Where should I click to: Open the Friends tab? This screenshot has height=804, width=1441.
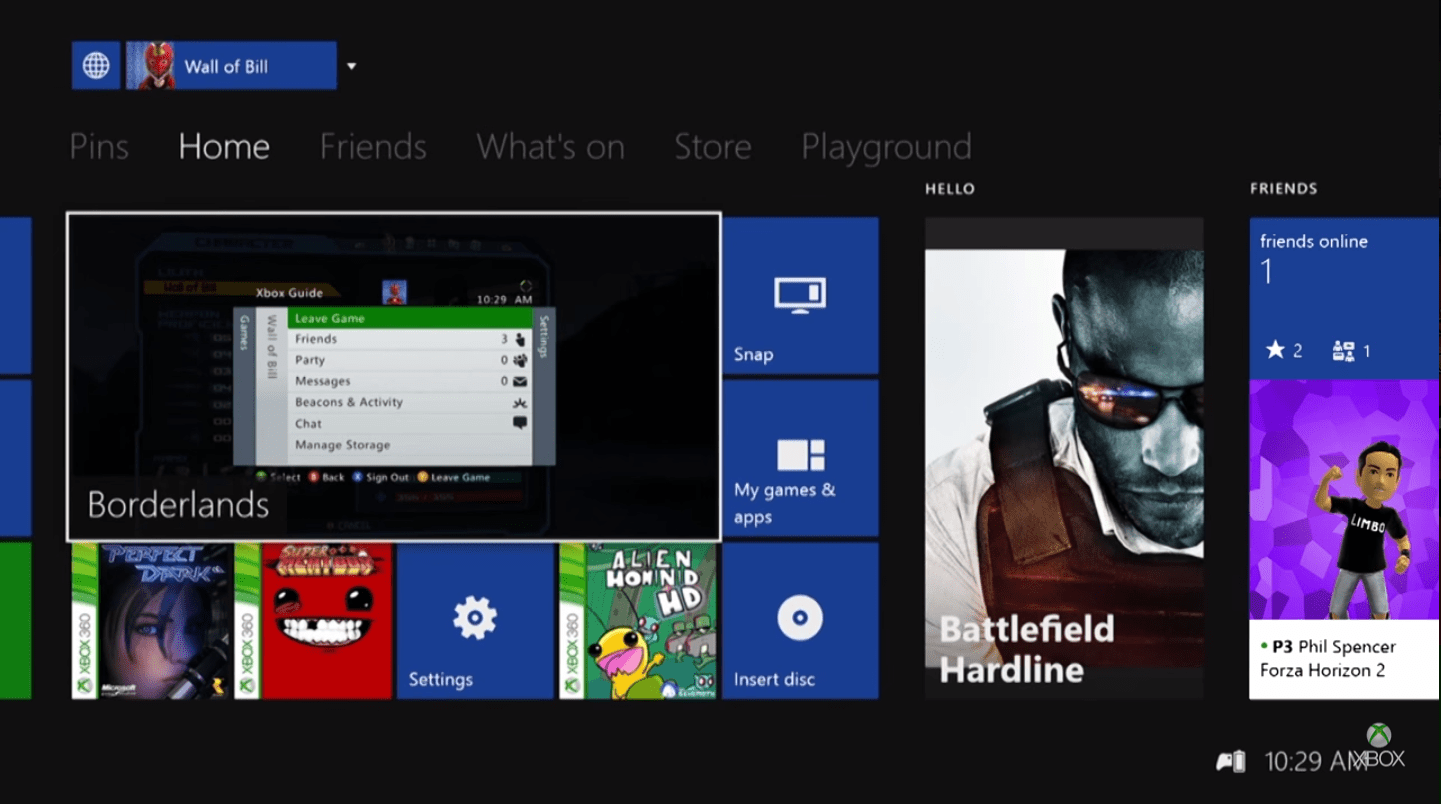pyautogui.click(x=372, y=146)
